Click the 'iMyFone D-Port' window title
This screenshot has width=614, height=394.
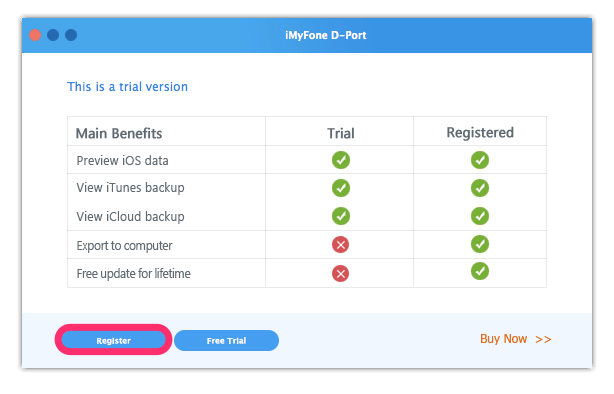pos(325,35)
